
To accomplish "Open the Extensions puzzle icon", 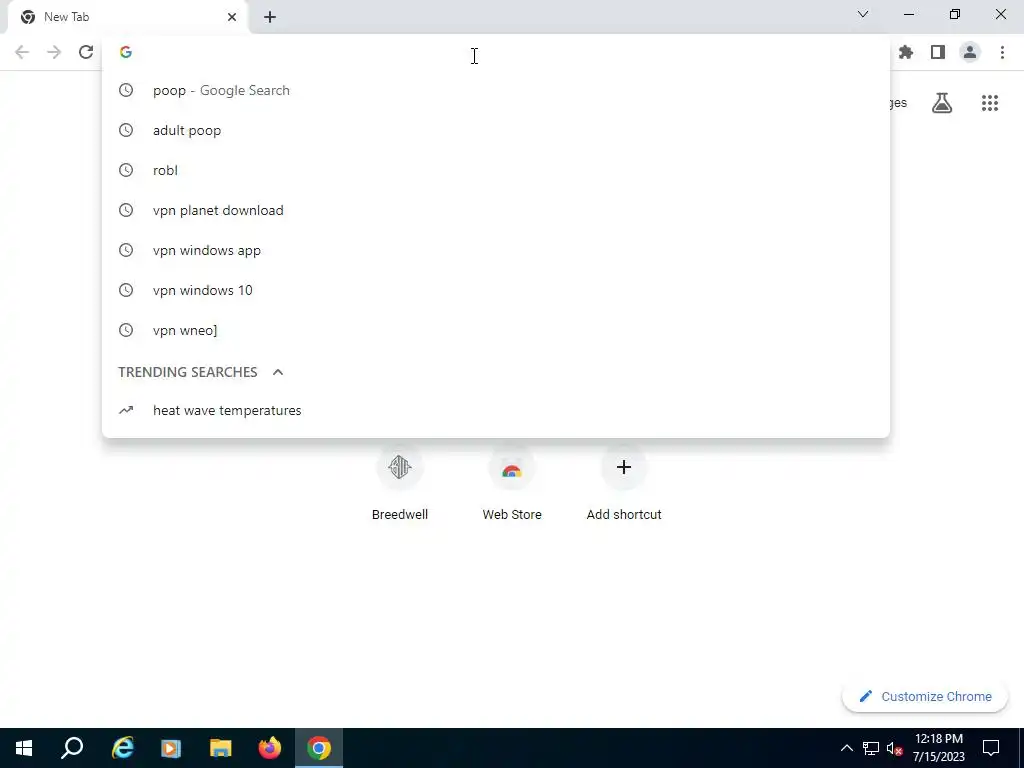I will pos(906,52).
